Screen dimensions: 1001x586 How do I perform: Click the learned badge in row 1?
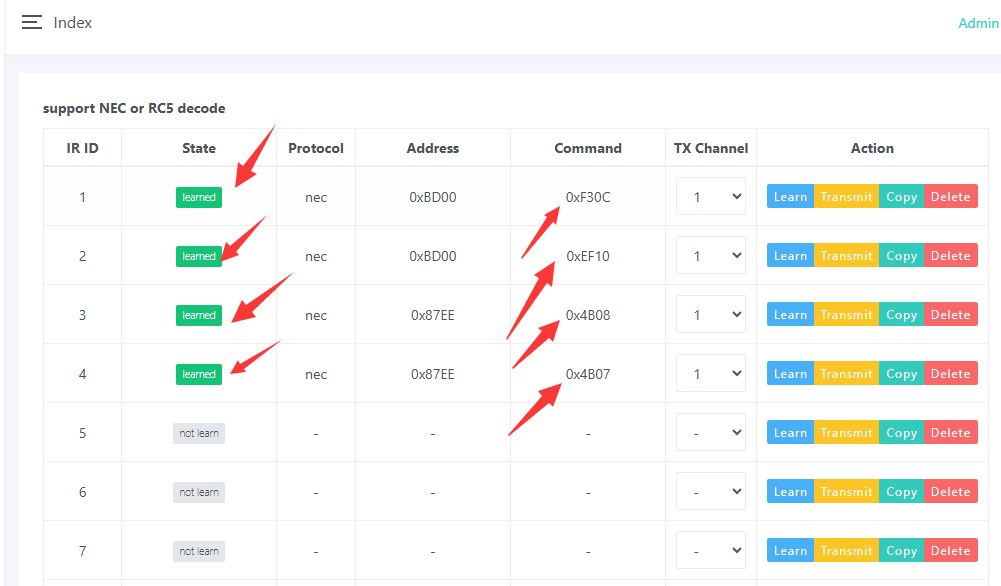[x=198, y=197]
